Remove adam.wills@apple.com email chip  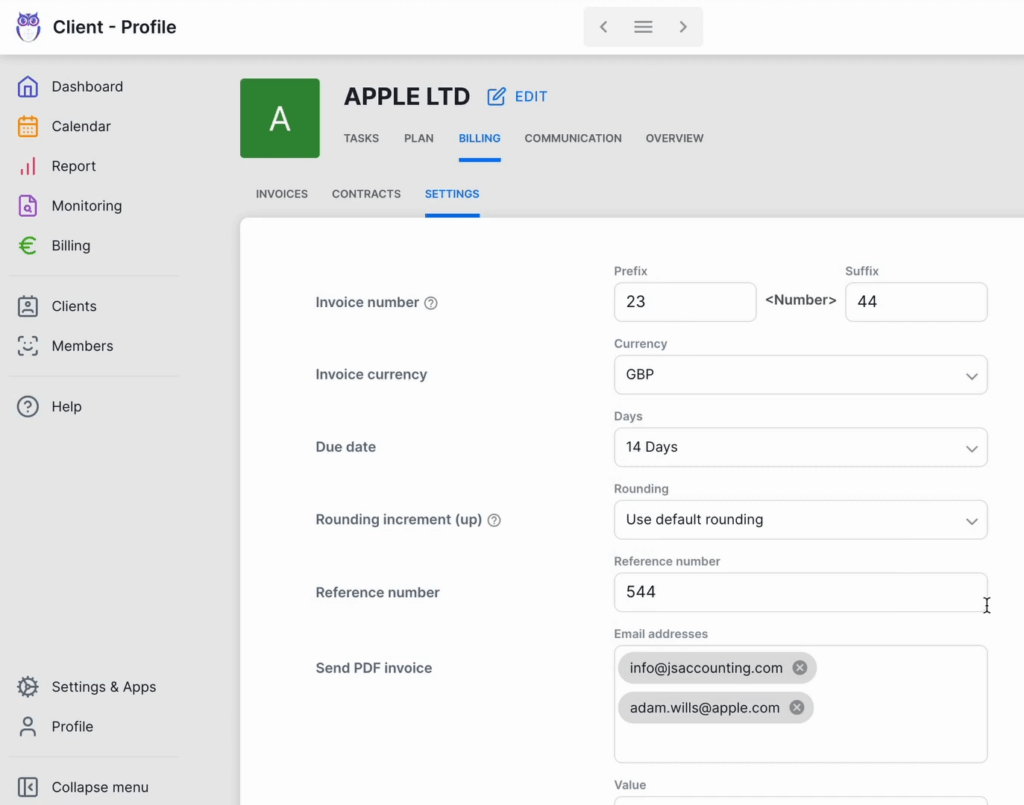click(x=797, y=708)
